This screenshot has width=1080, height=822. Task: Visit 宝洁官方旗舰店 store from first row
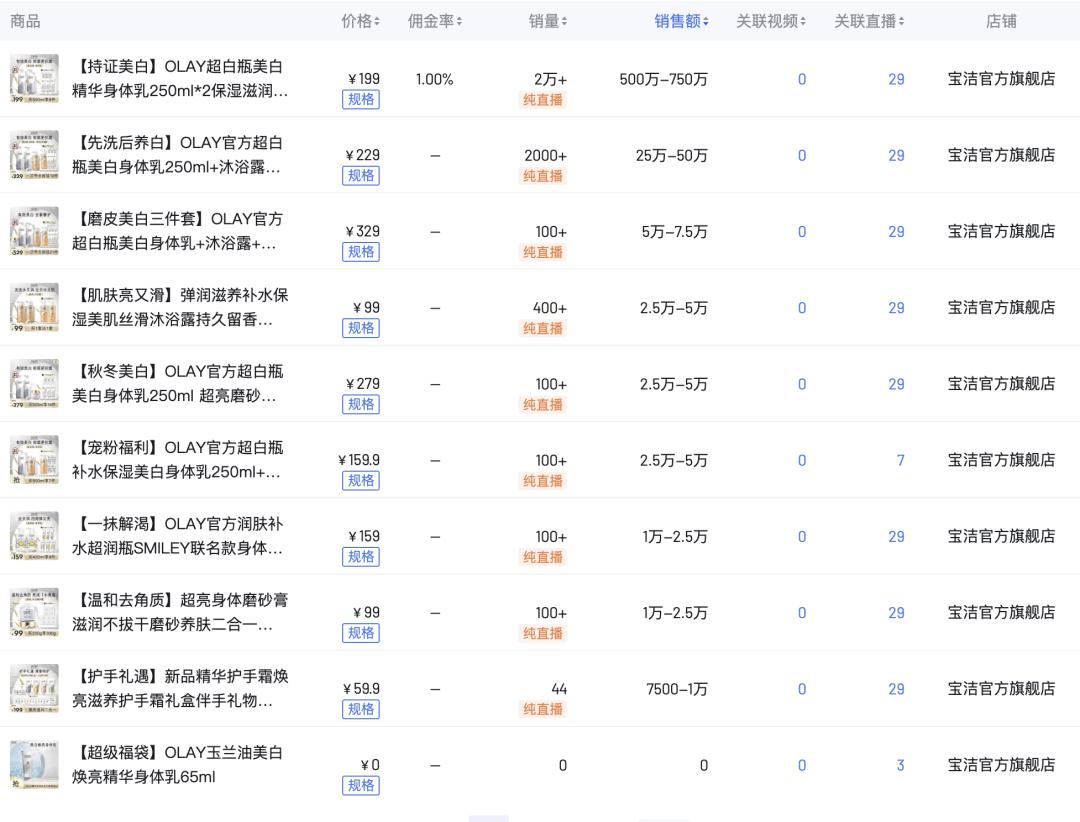tap(1001, 79)
